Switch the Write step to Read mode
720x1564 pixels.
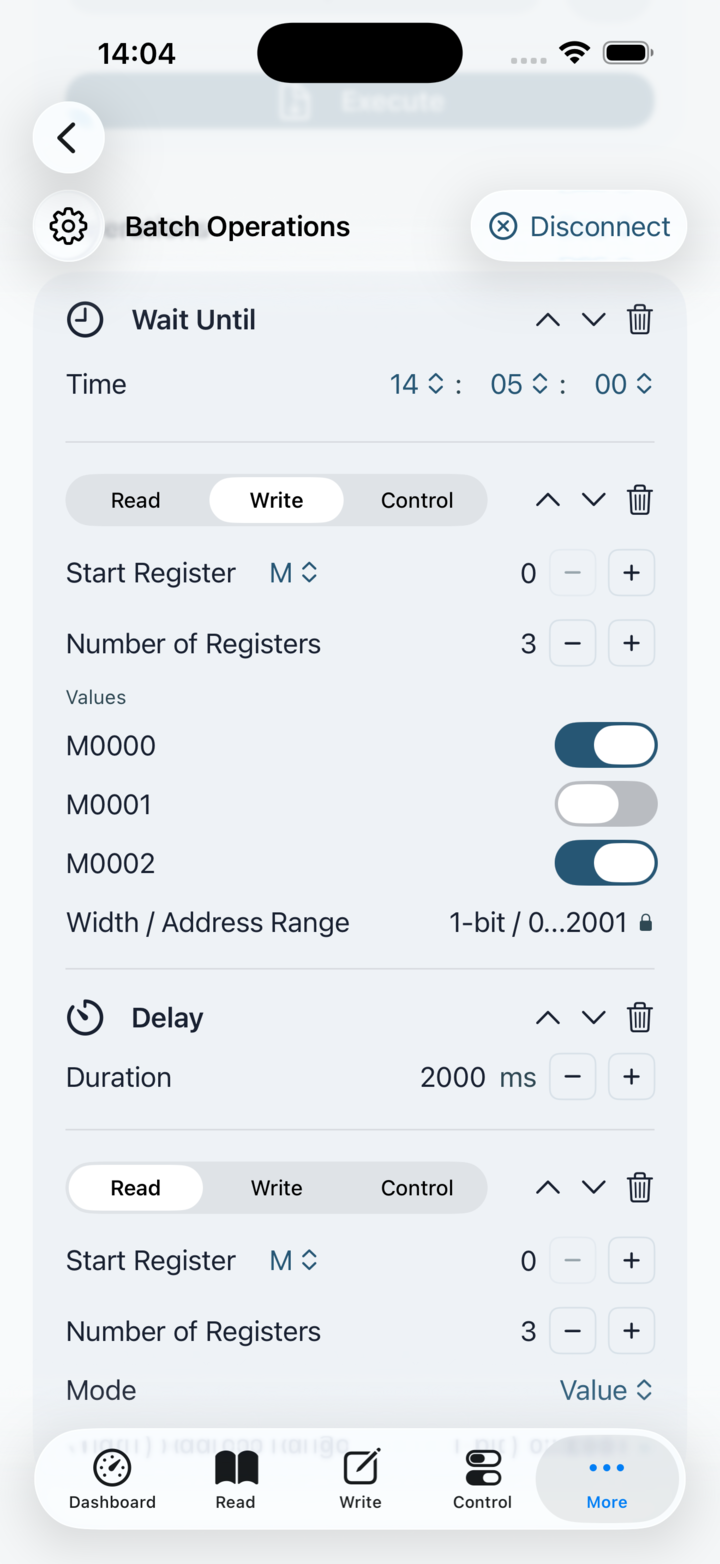click(136, 500)
